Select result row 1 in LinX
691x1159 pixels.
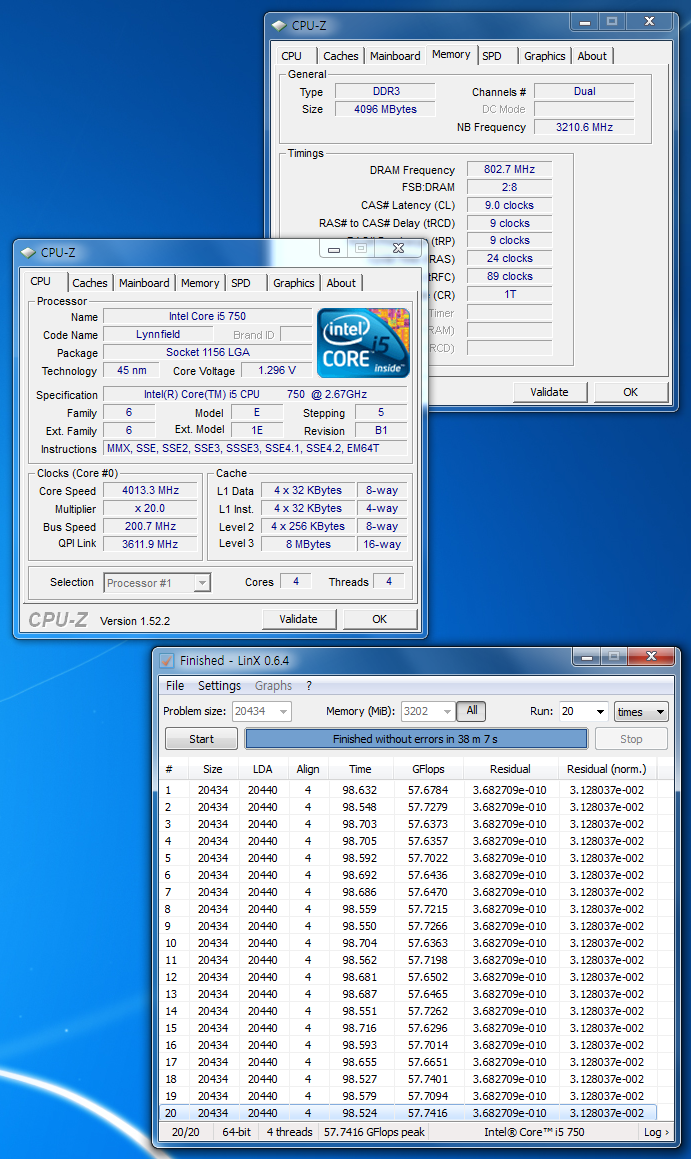tap(408, 790)
